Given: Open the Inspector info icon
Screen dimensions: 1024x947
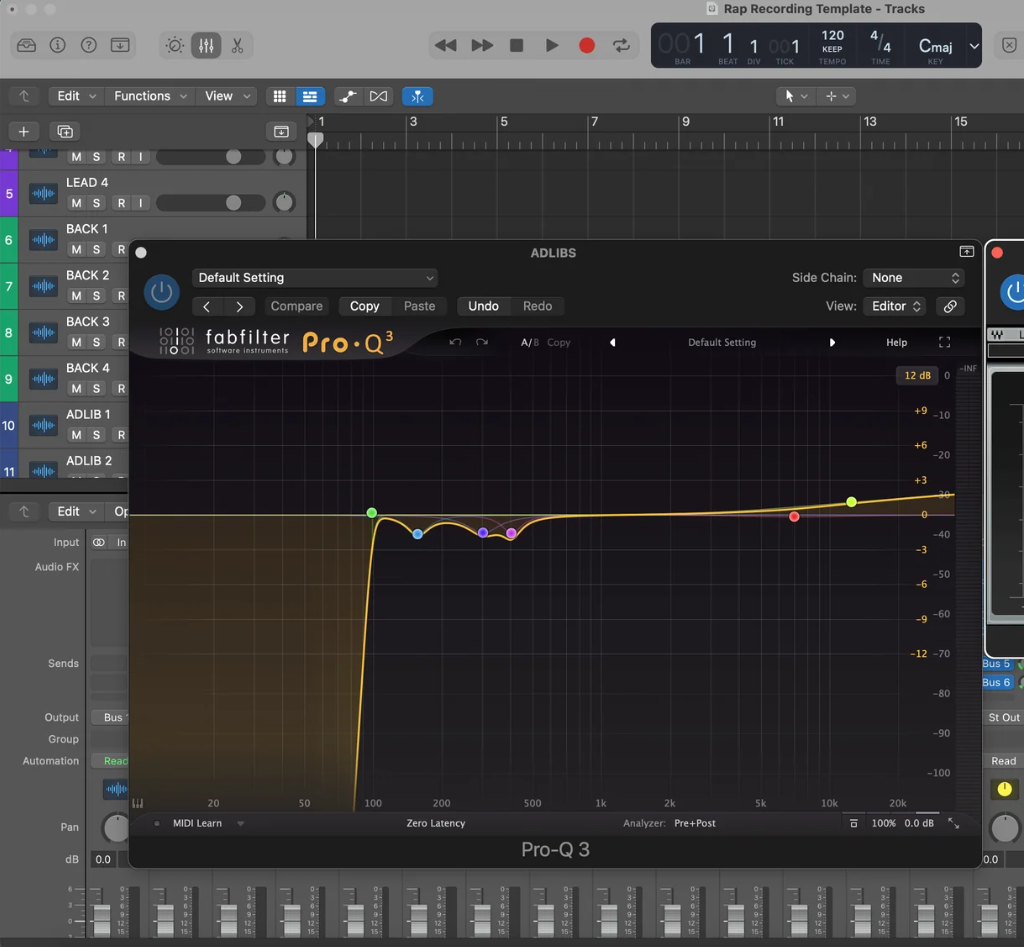Looking at the screenshot, I should pyautogui.click(x=57, y=45).
